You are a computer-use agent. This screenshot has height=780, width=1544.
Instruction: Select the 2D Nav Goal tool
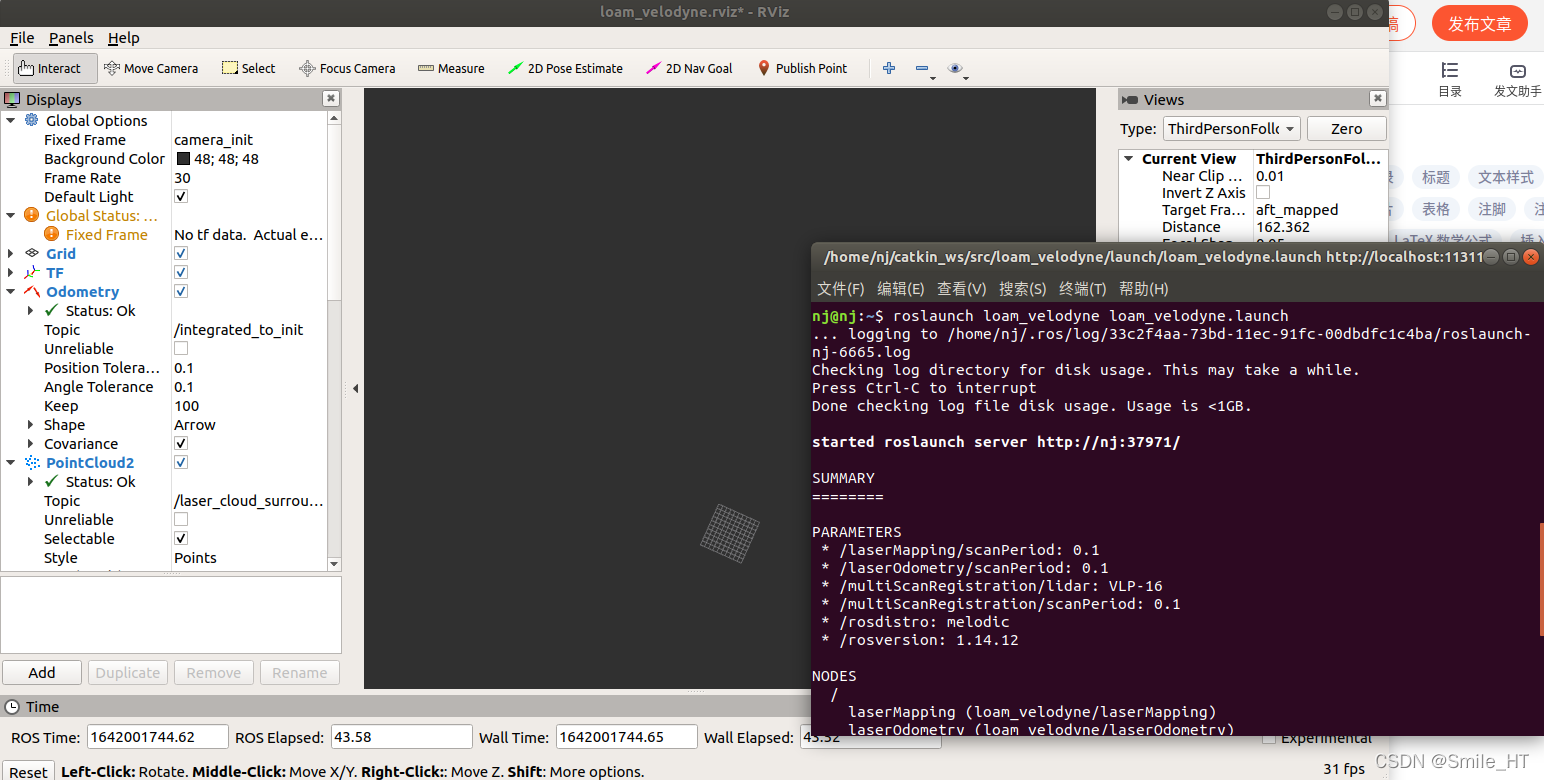(689, 68)
